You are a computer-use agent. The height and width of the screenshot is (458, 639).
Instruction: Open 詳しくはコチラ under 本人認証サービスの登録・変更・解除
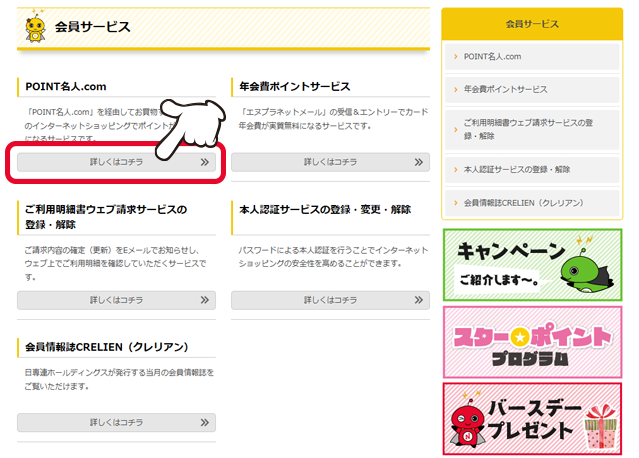tap(330, 300)
